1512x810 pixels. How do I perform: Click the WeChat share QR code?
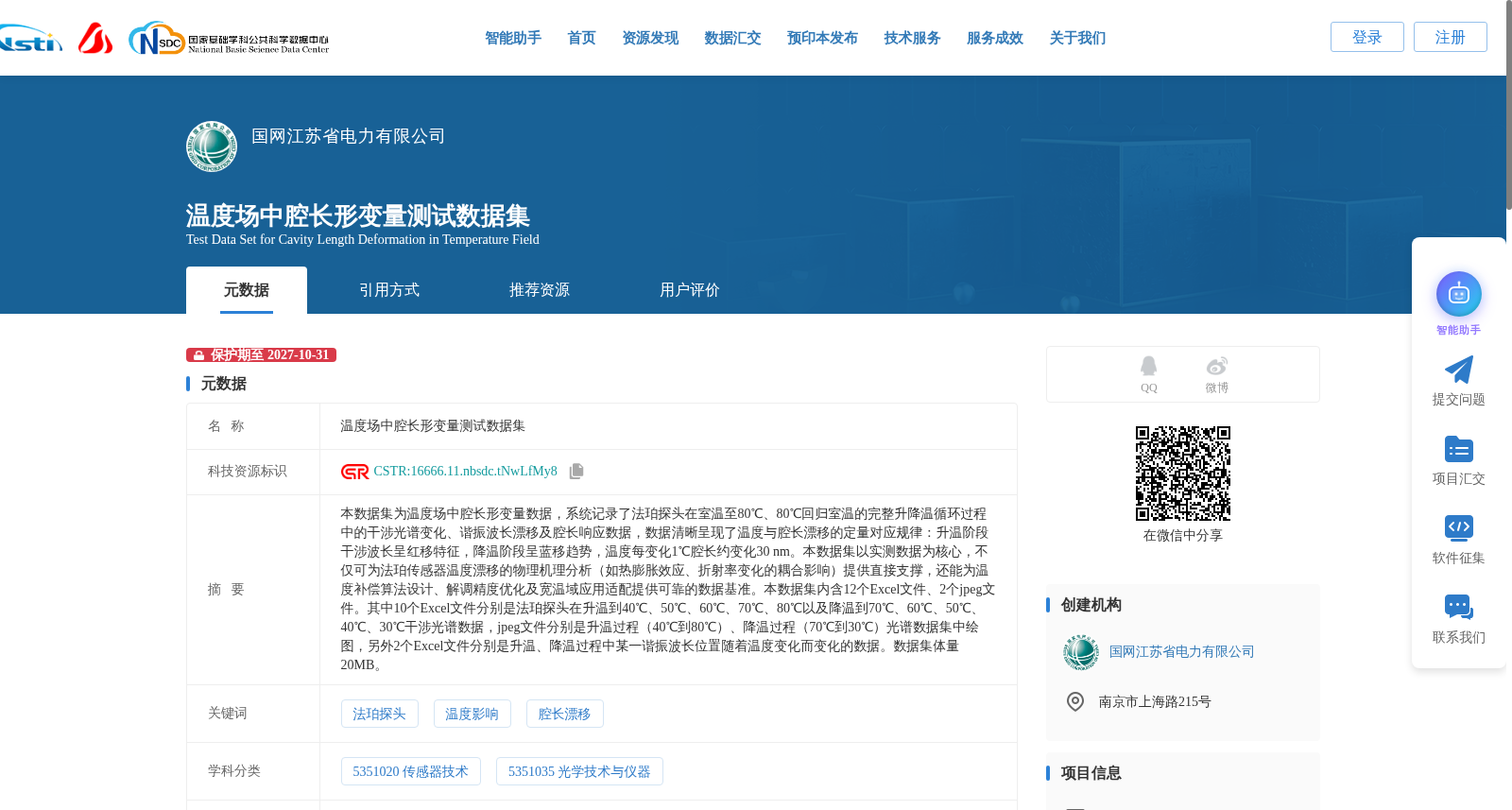pyautogui.click(x=1183, y=474)
